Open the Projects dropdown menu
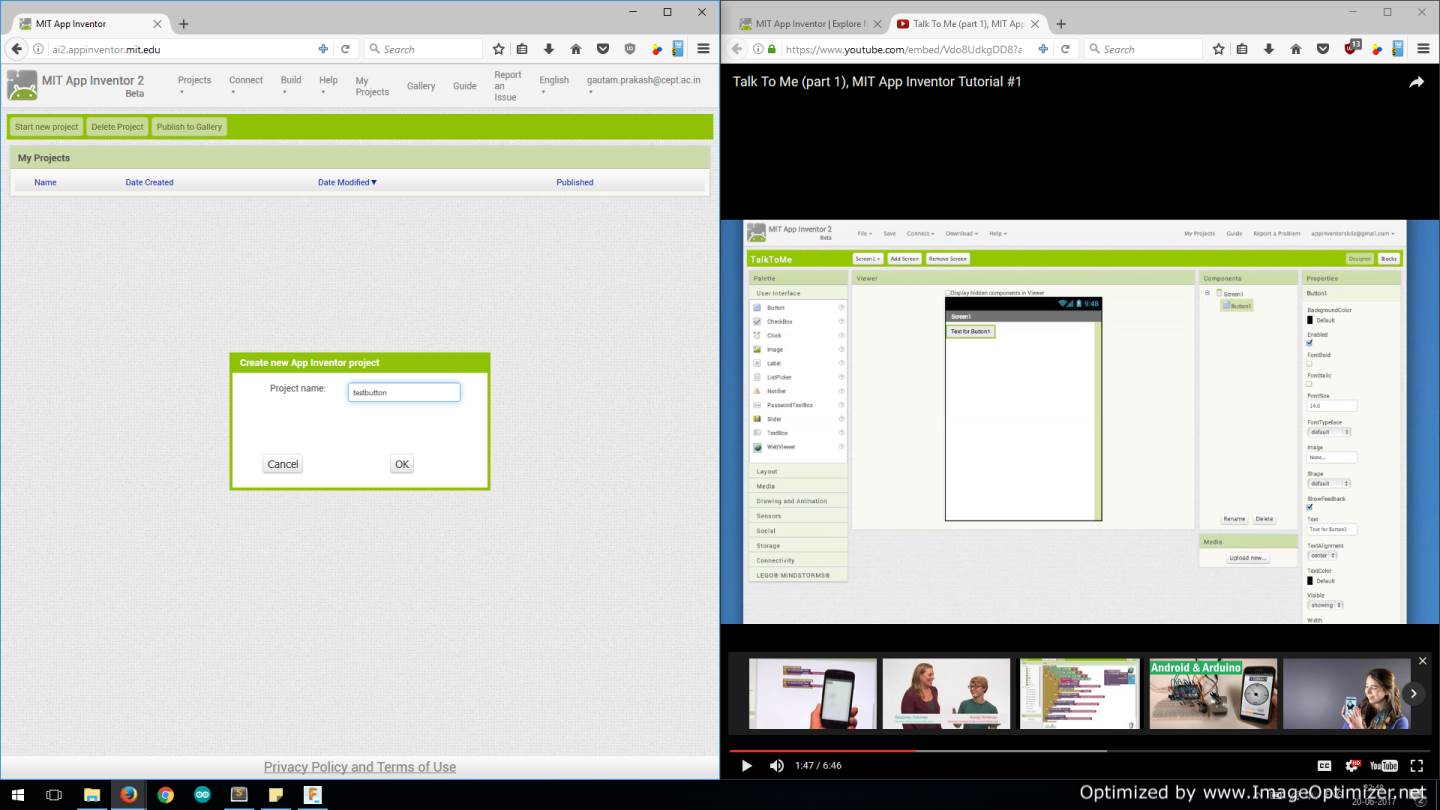 coord(194,85)
